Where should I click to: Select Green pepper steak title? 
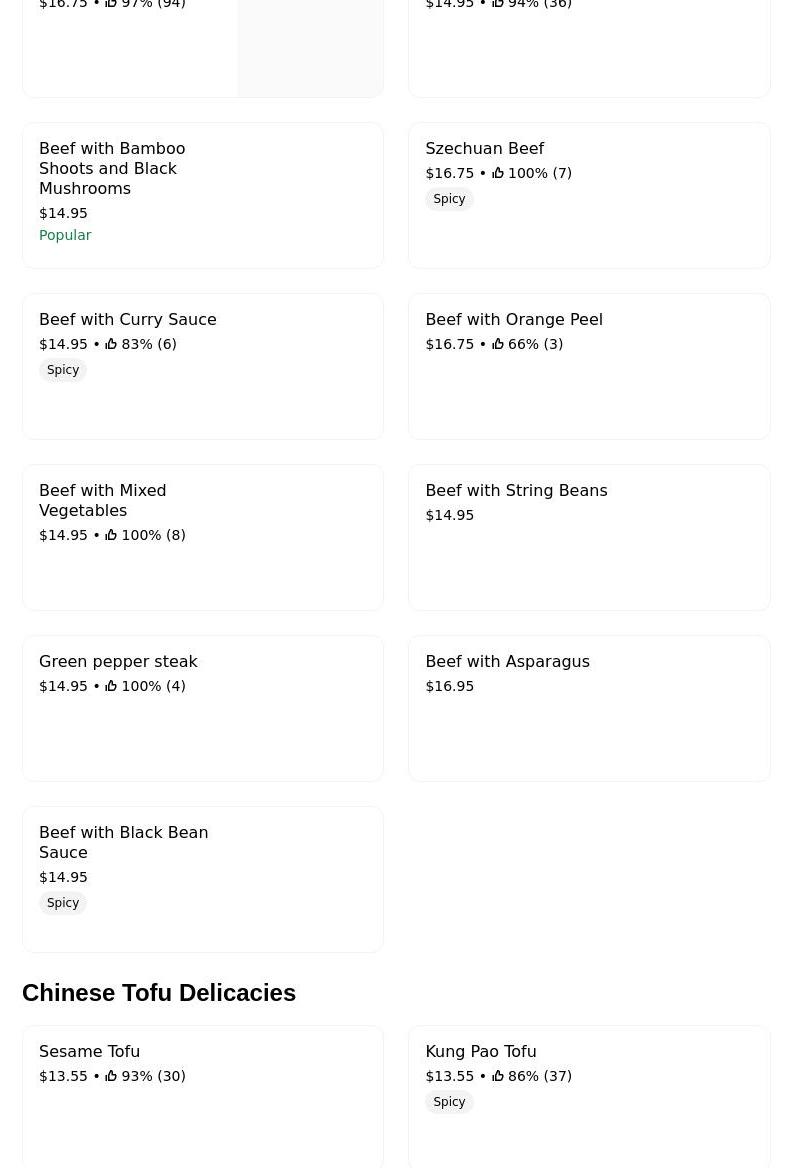[118, 661]
